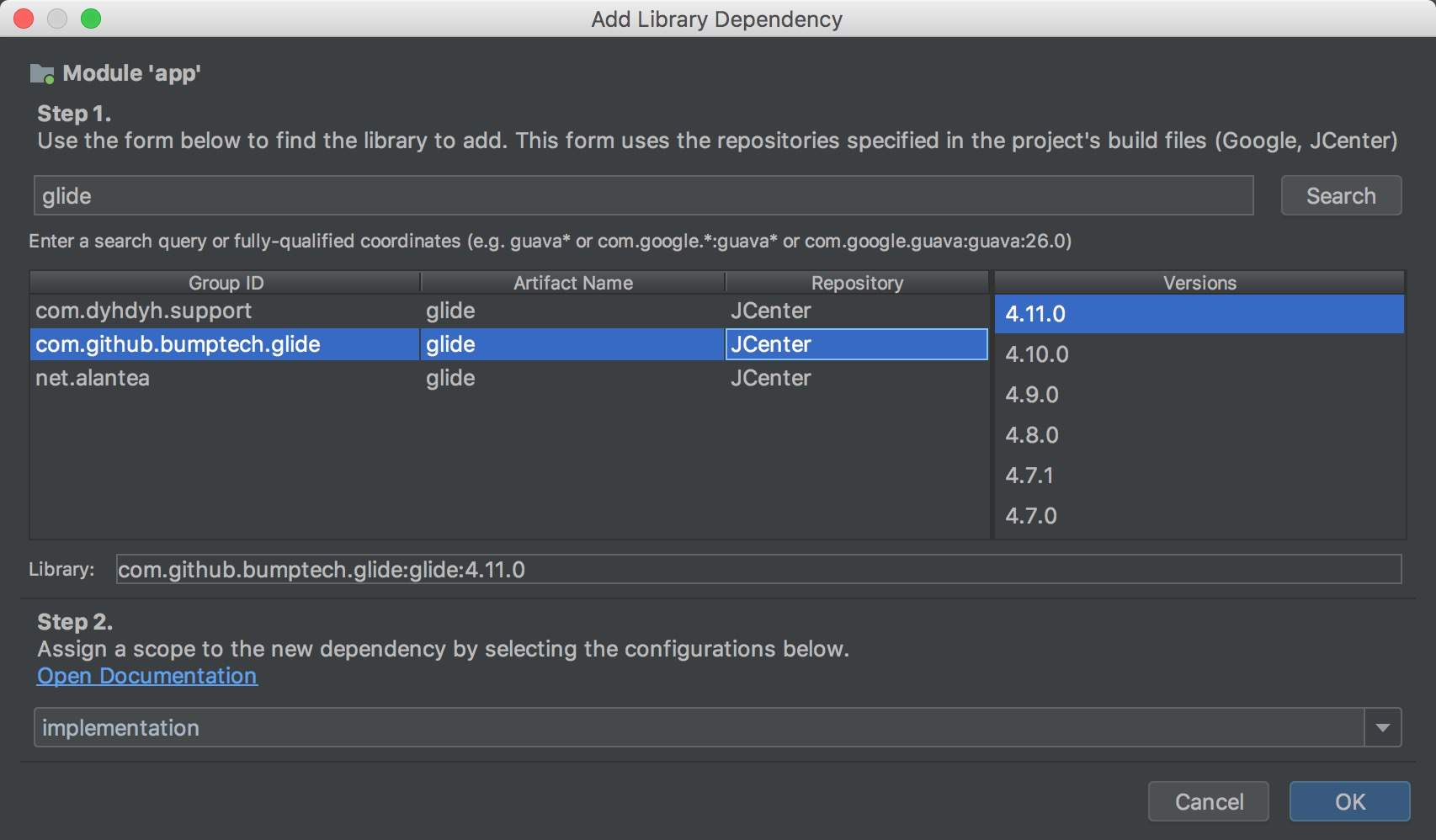Select version 4.8.0
This screenshot has height=840, width=1436.
pyautogui.click(x=1199, y=435)
